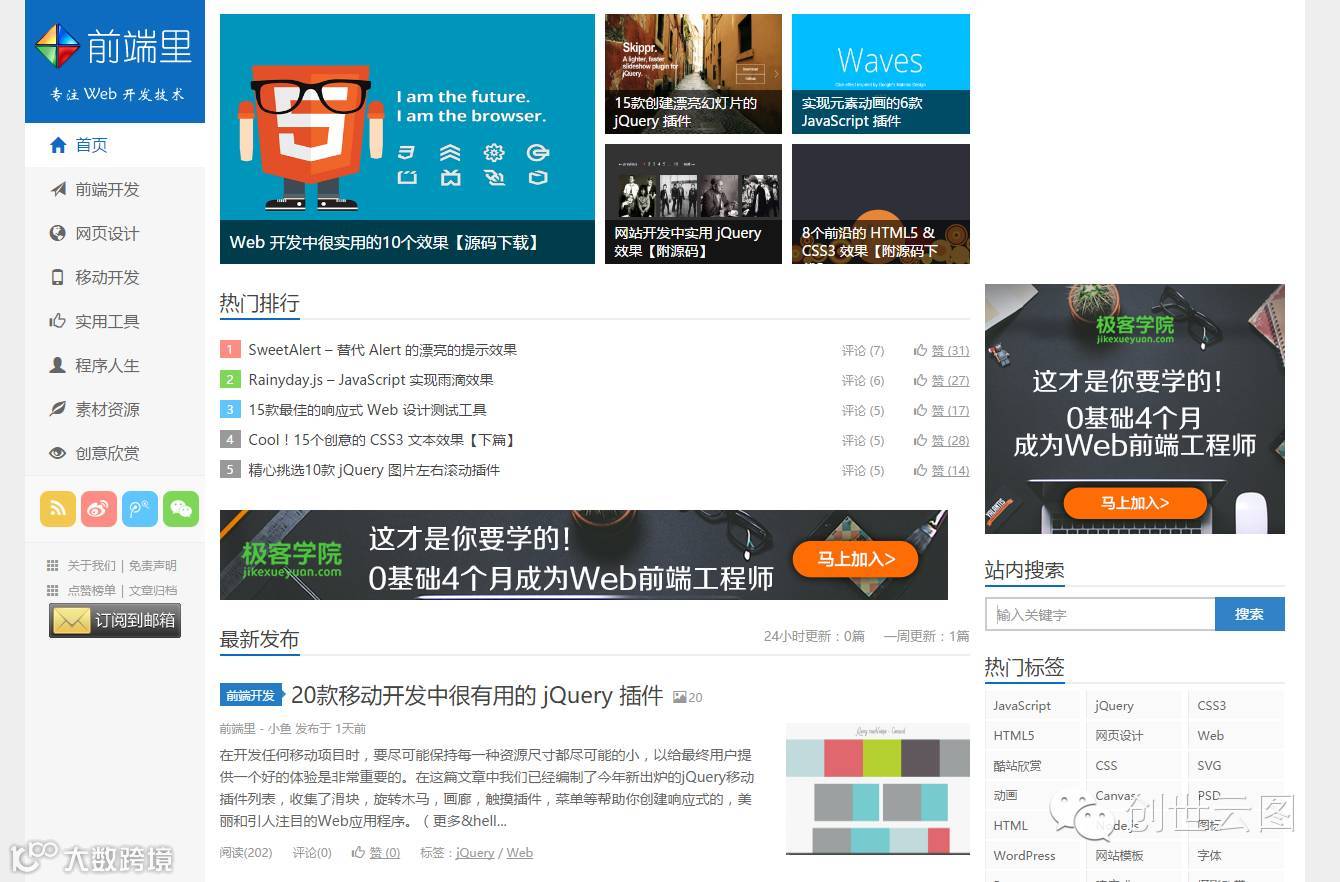Open the 网页设计 menu item
The image size is (1340, 882).
pos(115,233)
